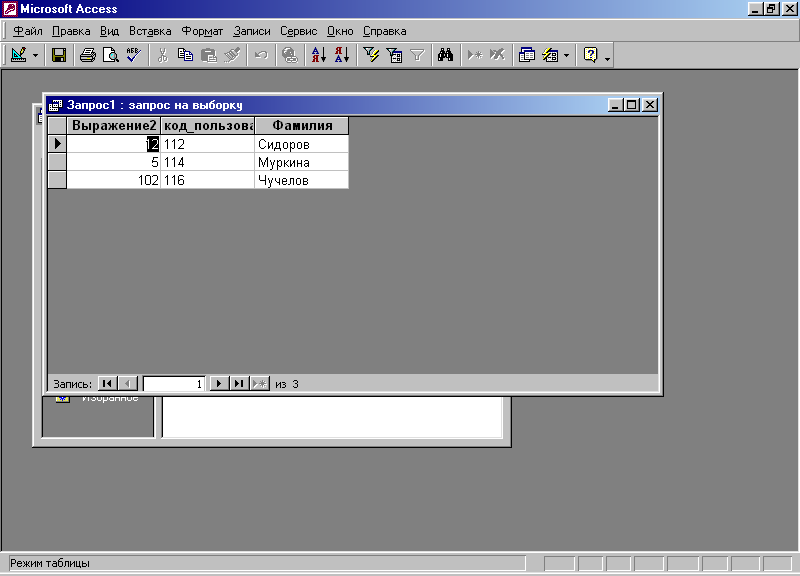Viewport: 800px width, 576px height.
Task: Click the record number input field
Action: coord(173,384)
